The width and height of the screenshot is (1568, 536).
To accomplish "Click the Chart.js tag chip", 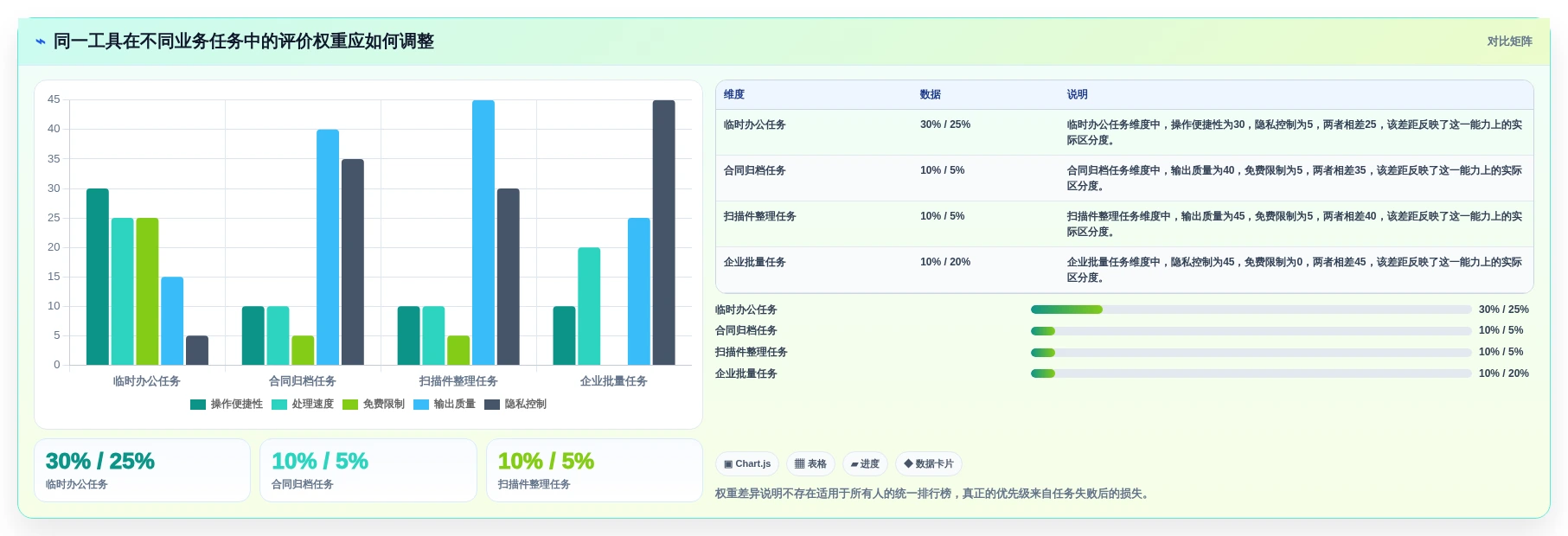I will 747,464.
